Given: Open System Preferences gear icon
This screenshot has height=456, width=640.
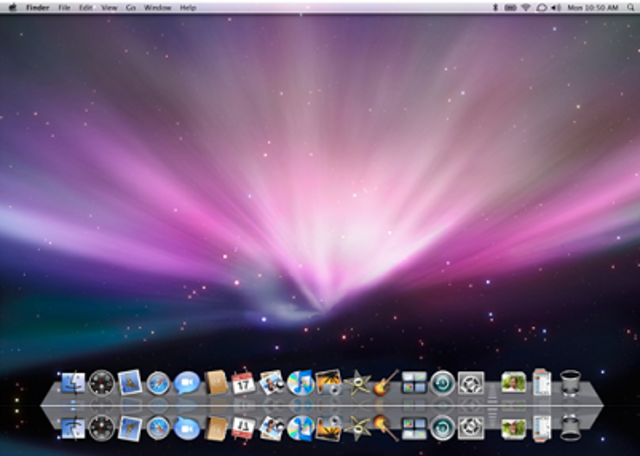Looking at the screenshot, I should click(471, 383).
